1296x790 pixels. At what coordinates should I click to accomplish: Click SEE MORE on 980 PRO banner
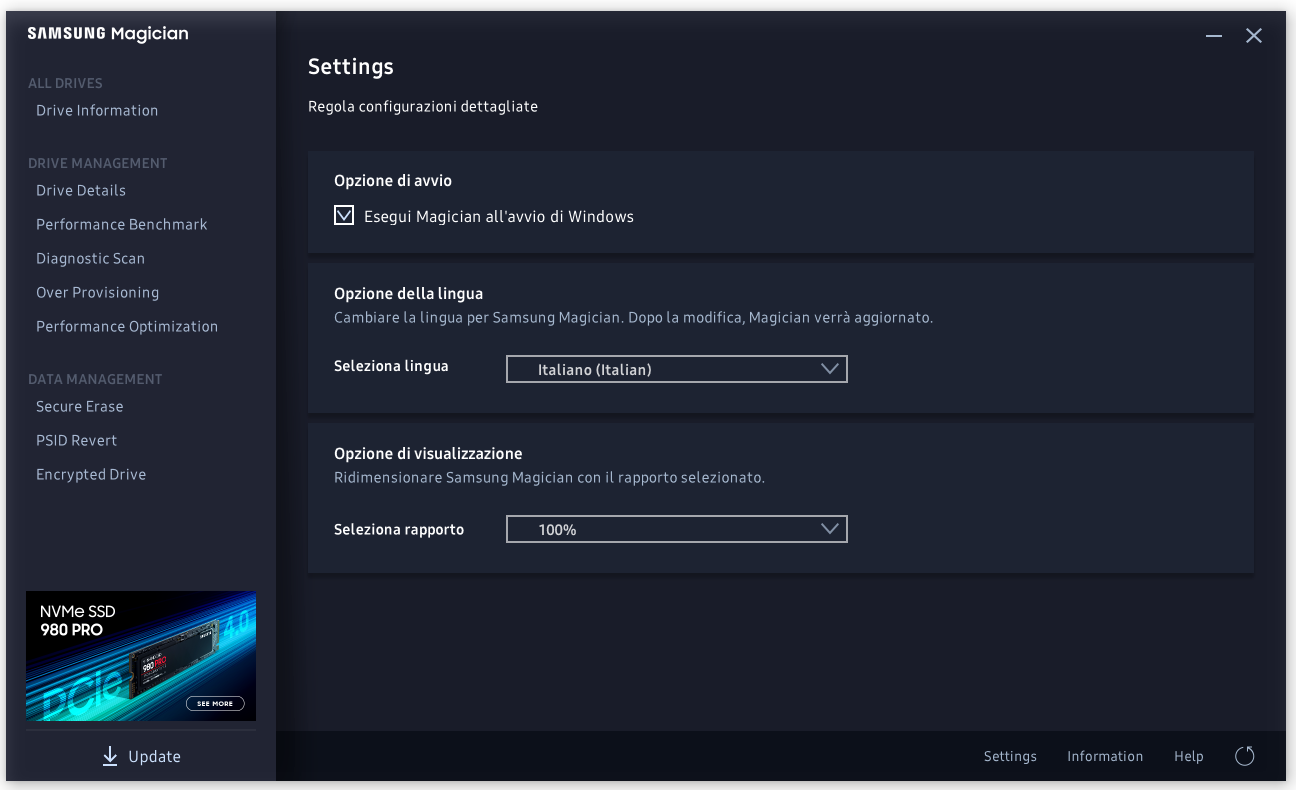(215, 703)
